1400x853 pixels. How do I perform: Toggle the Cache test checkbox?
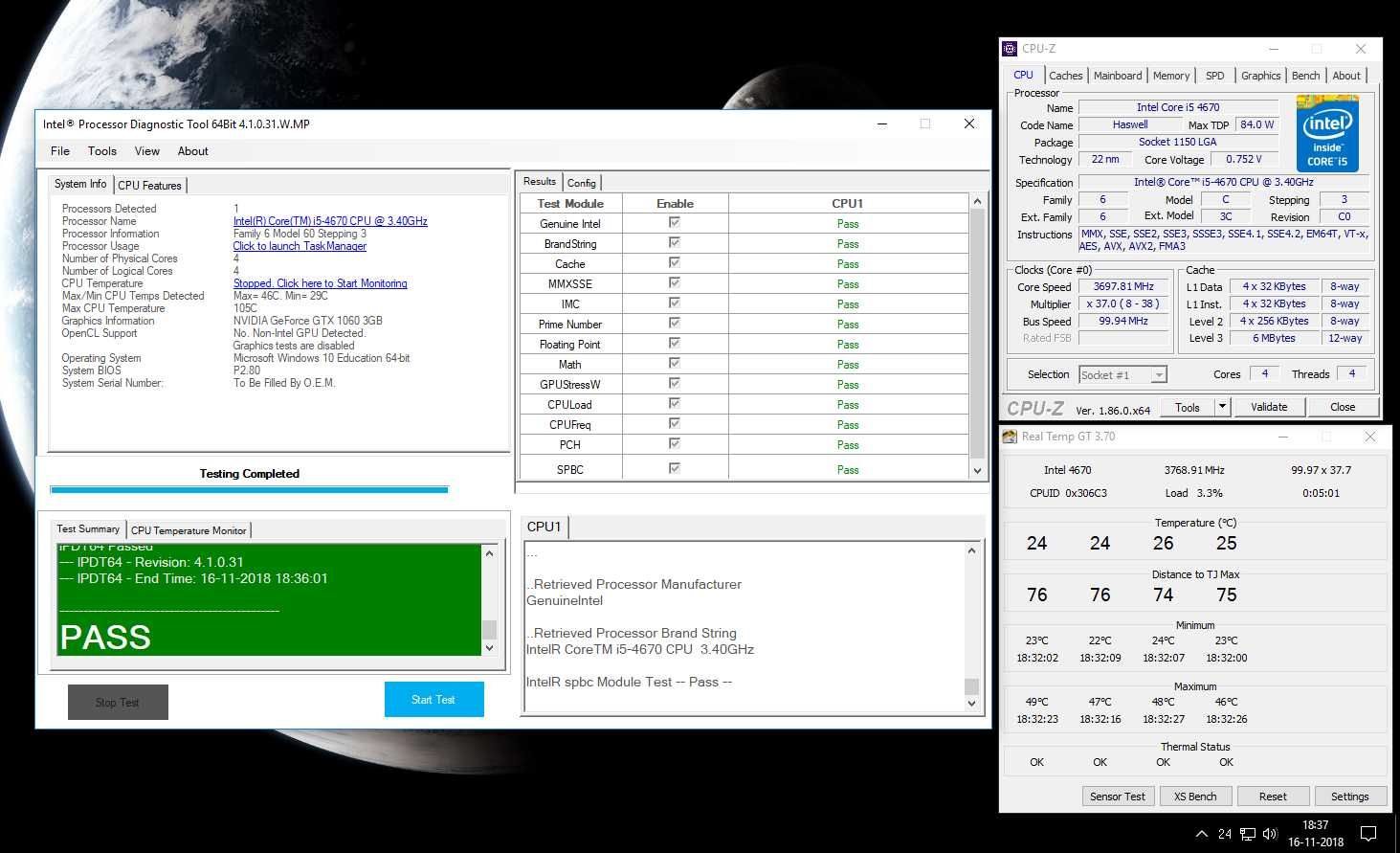click(675, 262)
